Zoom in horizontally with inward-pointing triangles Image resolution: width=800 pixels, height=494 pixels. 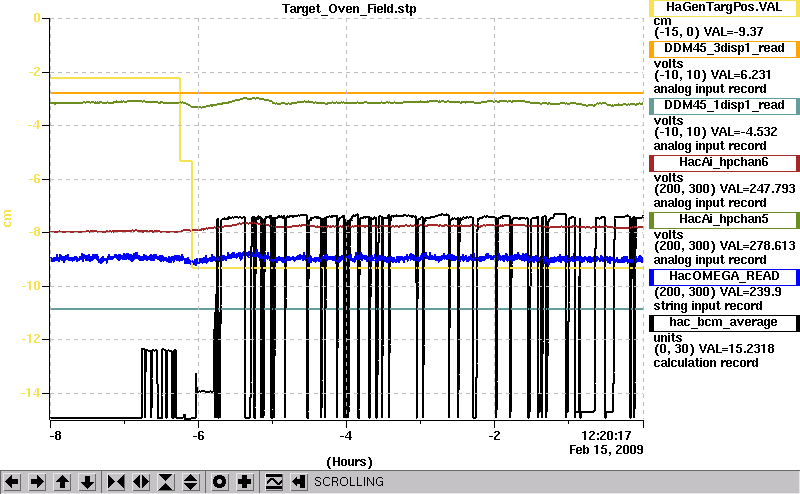click(x=116, y=482)
